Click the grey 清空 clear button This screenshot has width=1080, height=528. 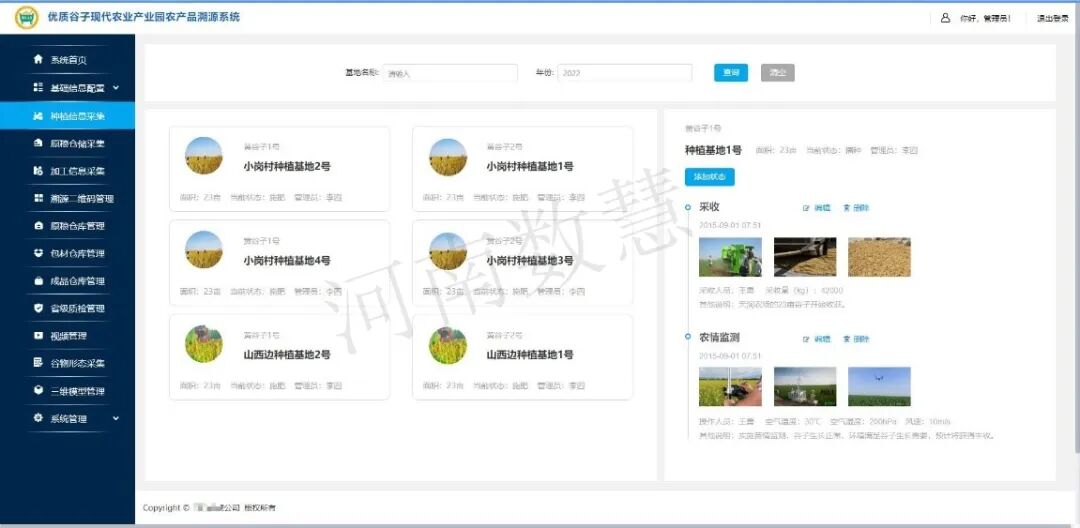778,72
